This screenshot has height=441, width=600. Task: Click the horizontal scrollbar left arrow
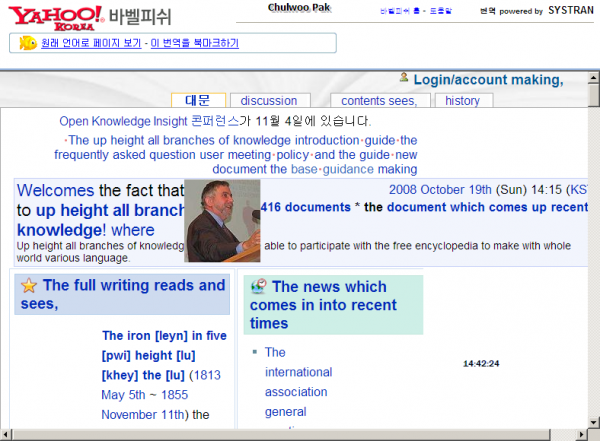coord(5,434)
